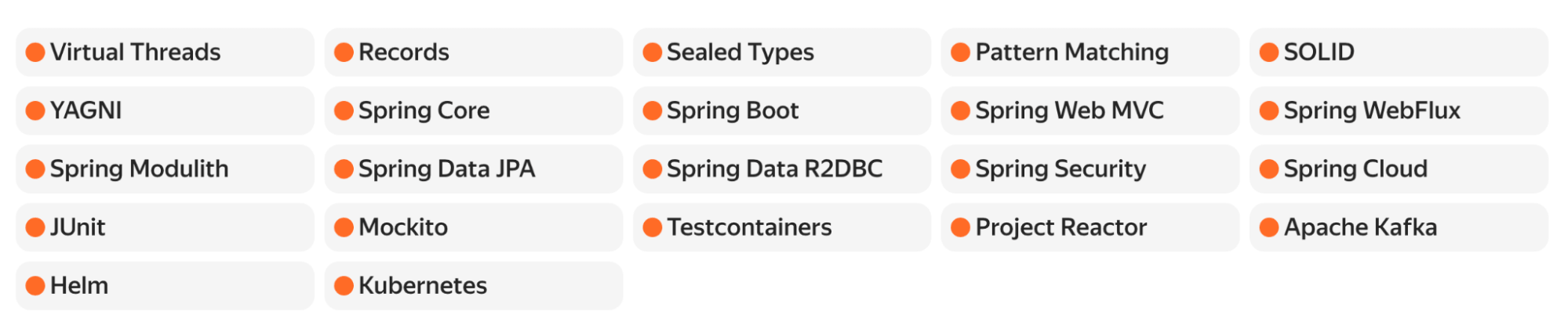The width and height of the screenshot is (1568, 322).
Task: Pick the Testcontainers chip
Action: pos(782,227)
